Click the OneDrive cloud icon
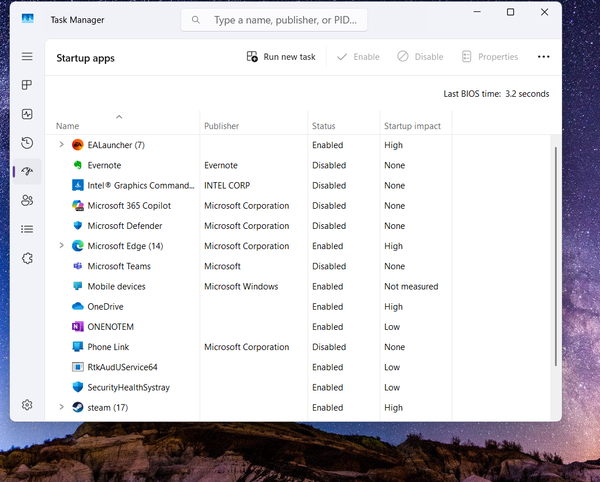Screen dimensions: 600x482 78,306
